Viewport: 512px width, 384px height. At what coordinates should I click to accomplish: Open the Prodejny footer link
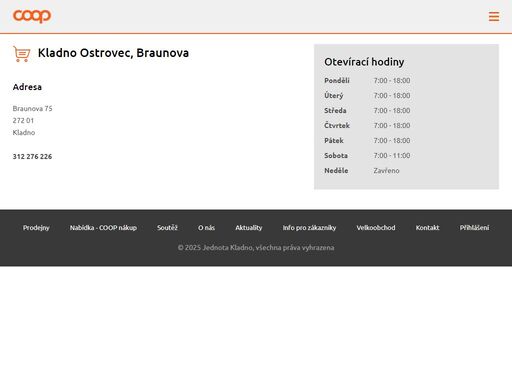tap(36, 228)
